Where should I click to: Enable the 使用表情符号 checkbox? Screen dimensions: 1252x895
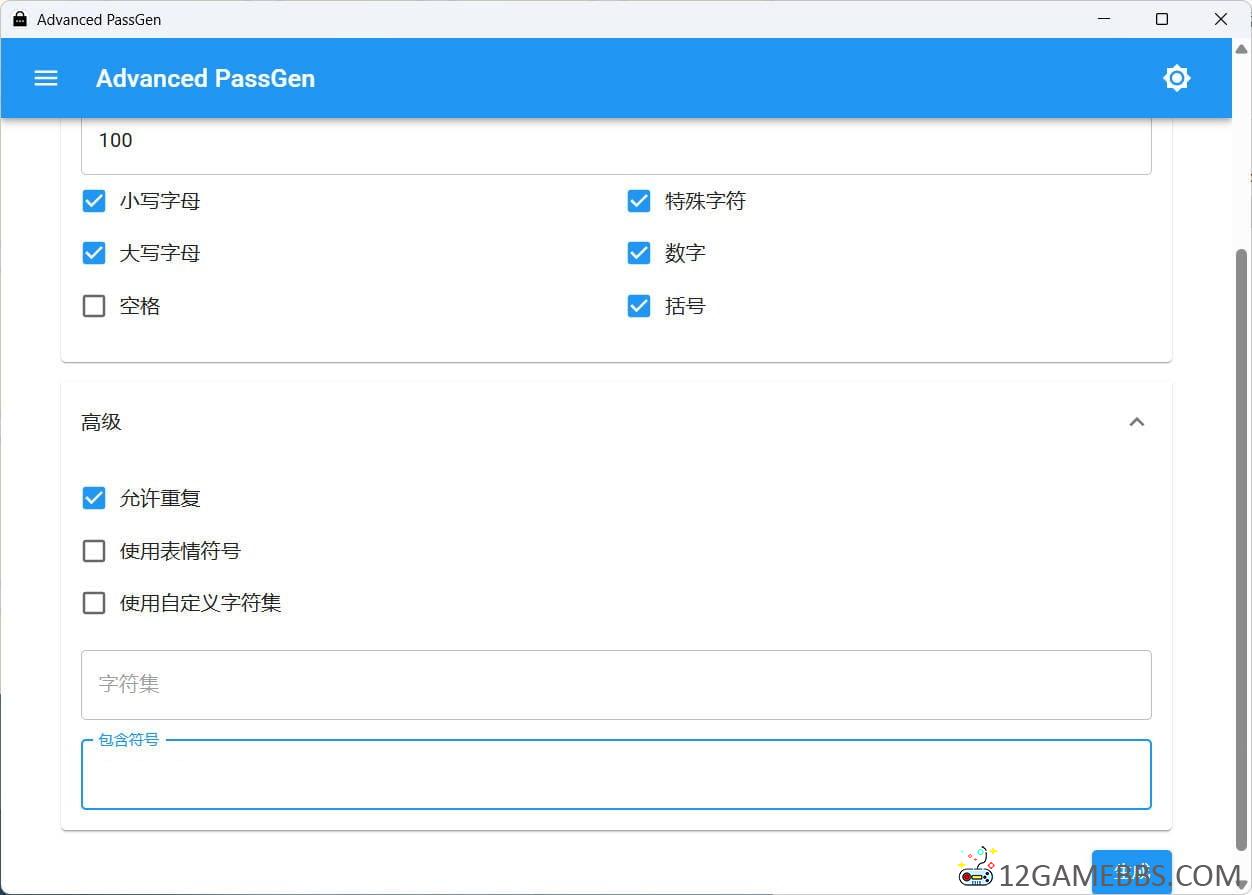pyautogui.click(x=94, y=551)
